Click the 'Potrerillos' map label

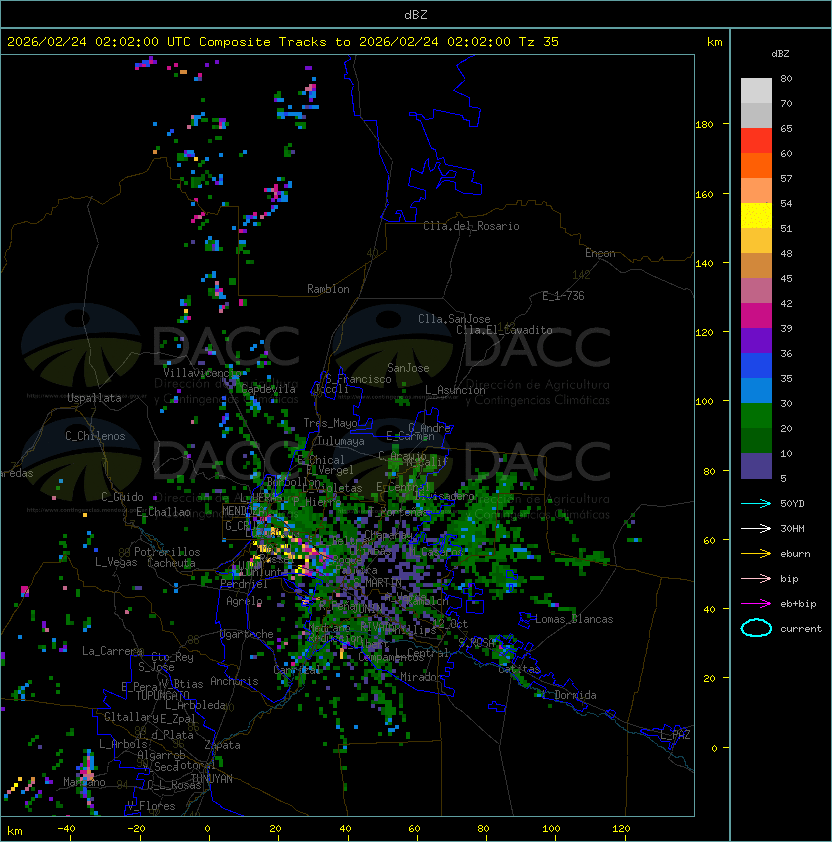pos(167,552)
